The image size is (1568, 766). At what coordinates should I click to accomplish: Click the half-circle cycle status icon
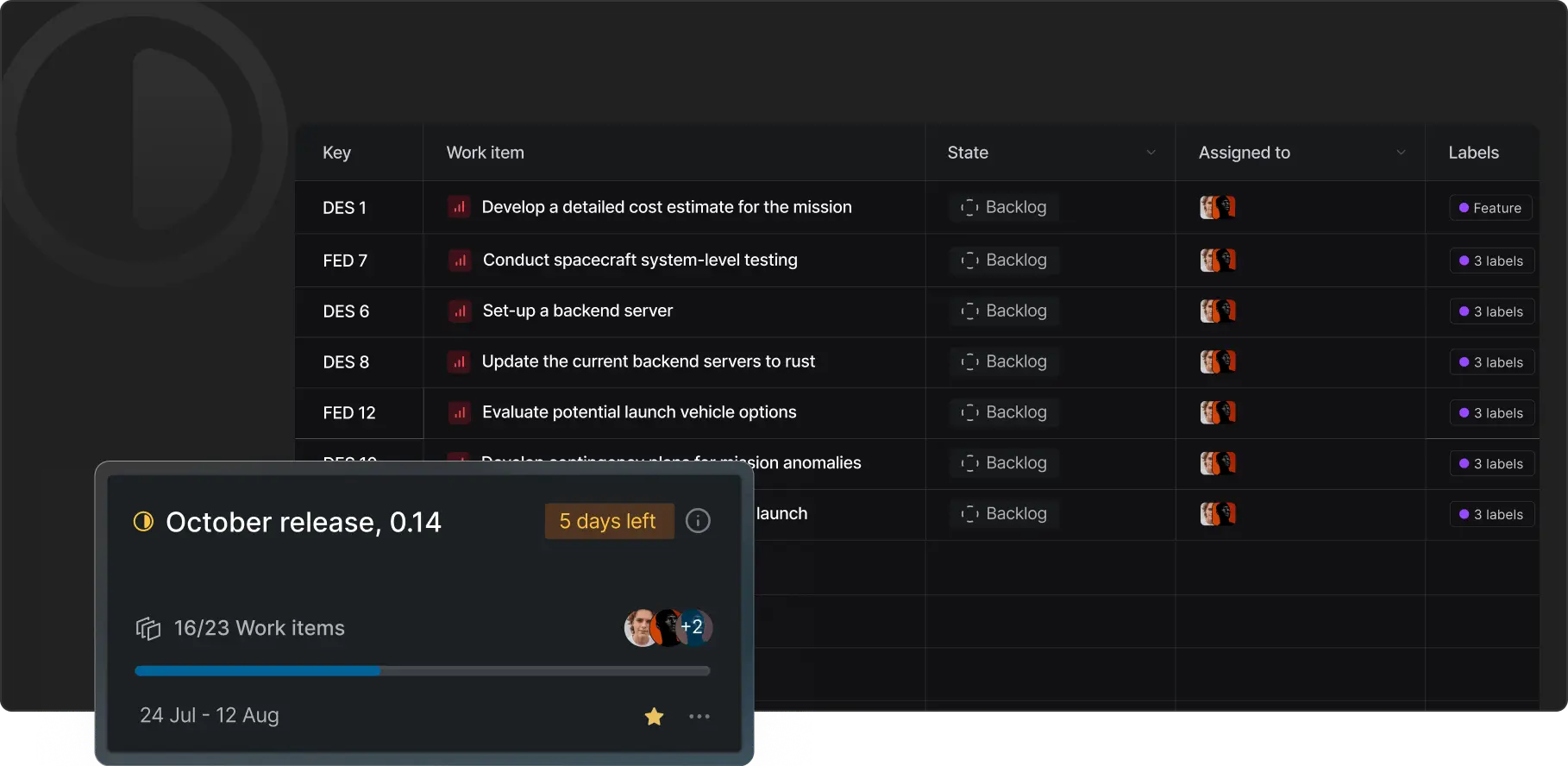[x=143, y=521]
